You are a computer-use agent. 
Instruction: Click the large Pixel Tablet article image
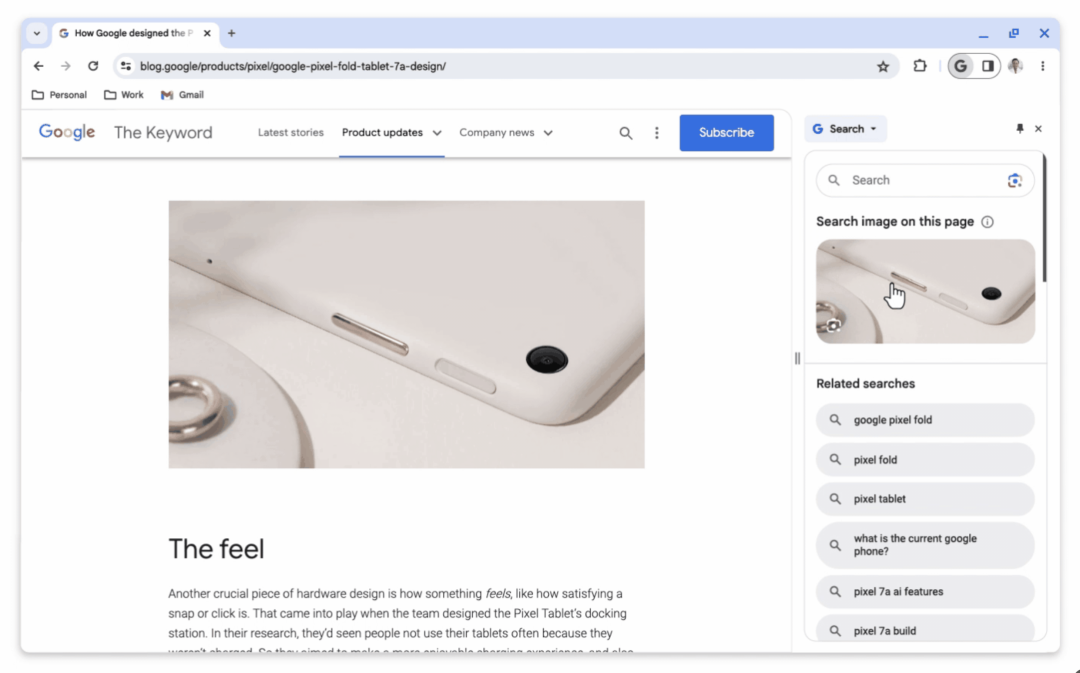point(406,335)
